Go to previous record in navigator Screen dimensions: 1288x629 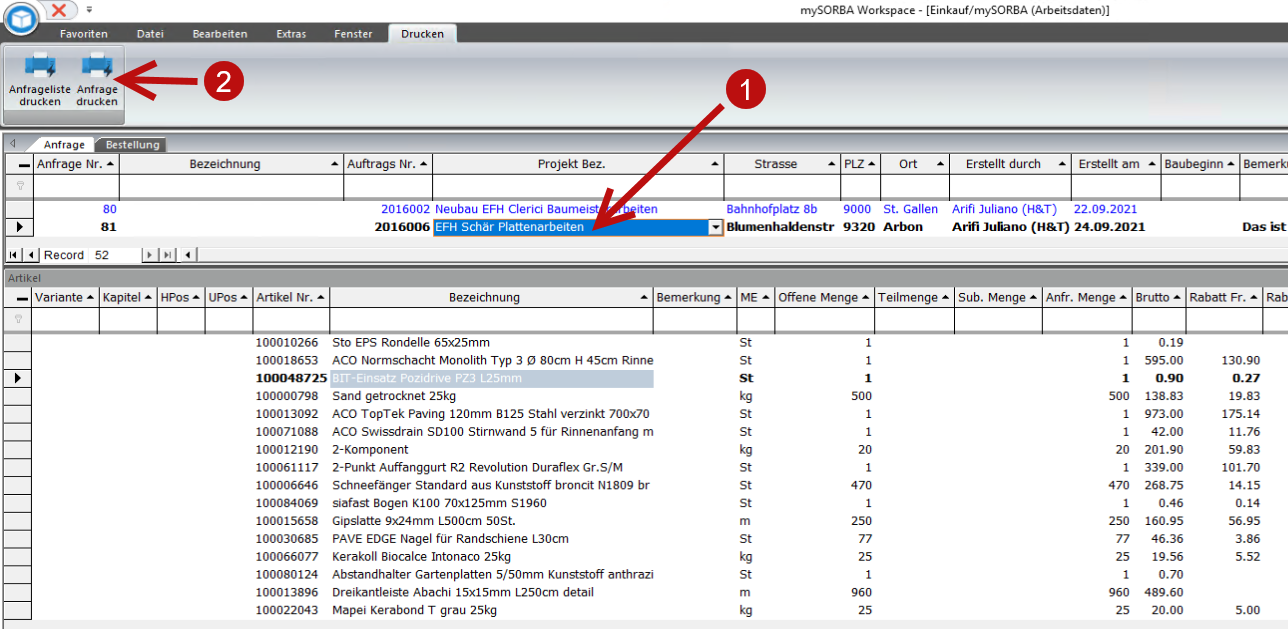(31, 255)
